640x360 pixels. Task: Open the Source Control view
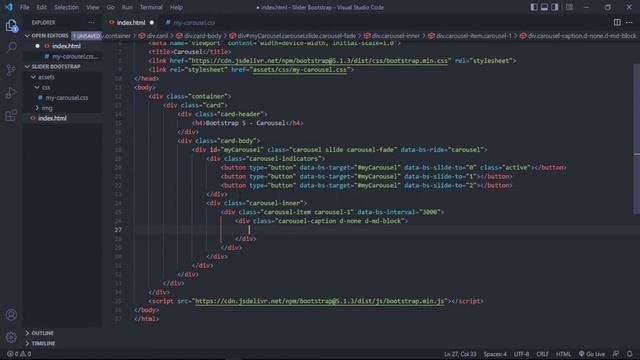pyautogui.click(x=11, y=70)
